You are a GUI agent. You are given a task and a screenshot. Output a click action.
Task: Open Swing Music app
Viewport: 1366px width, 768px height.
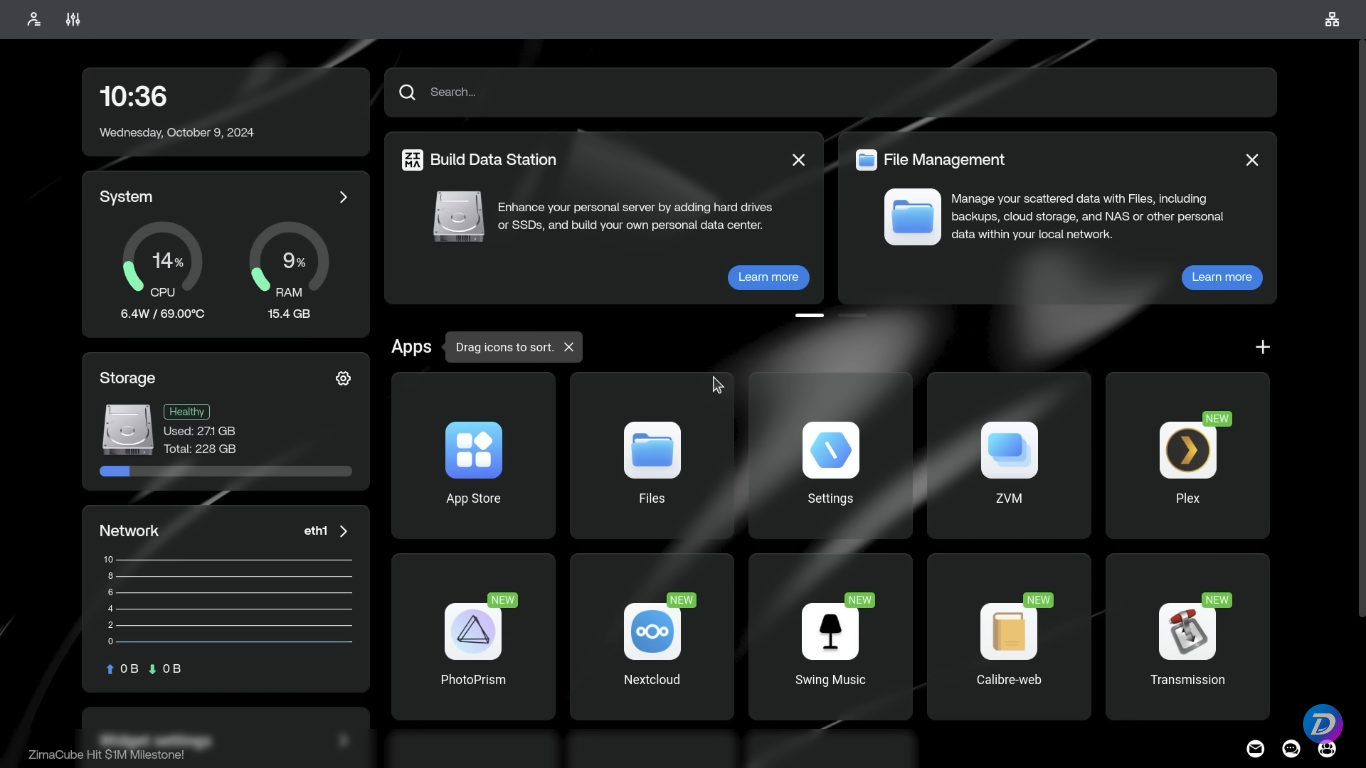tap(830, 632)
